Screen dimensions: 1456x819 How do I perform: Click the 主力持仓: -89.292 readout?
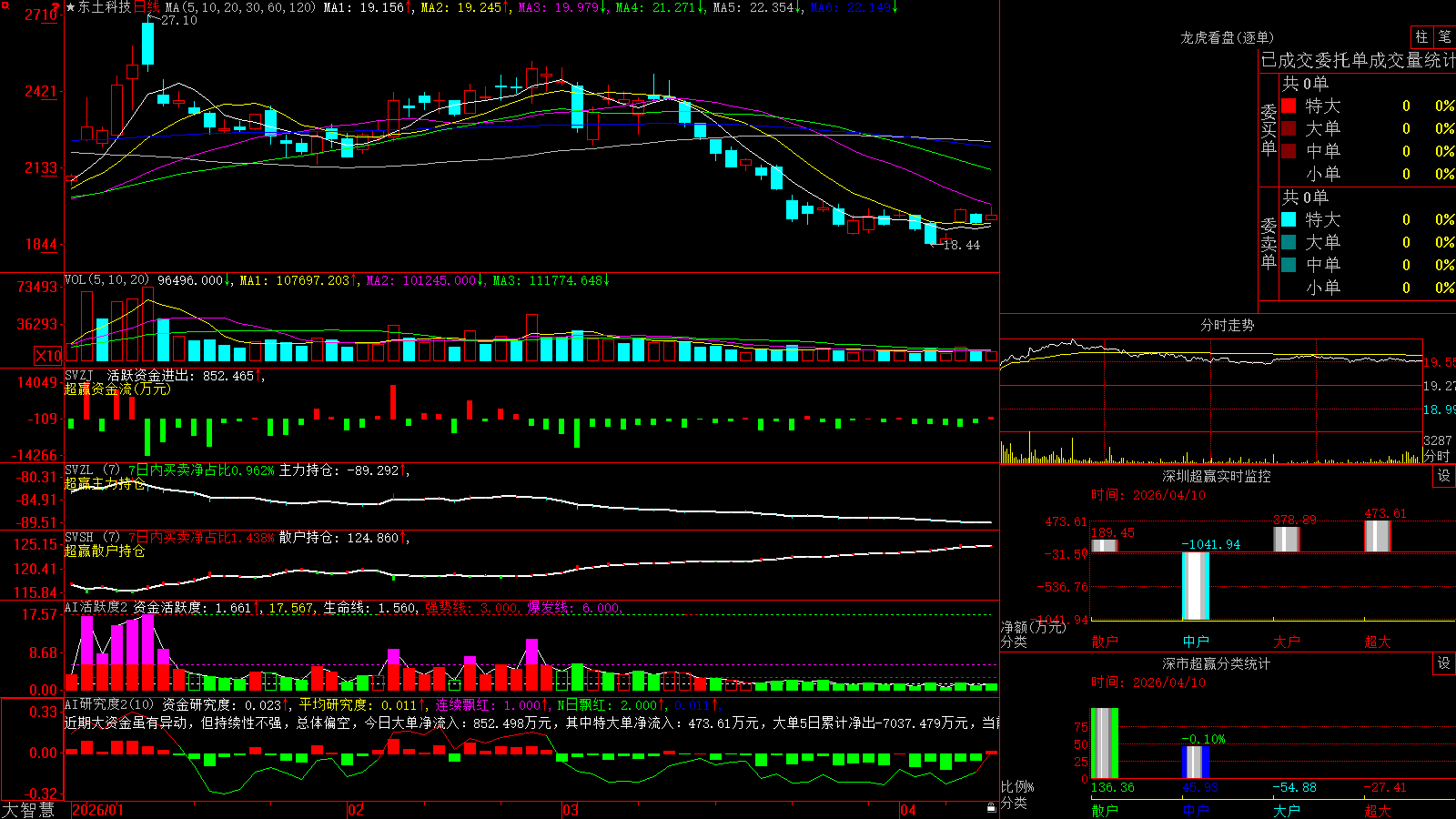coord(344,470)
